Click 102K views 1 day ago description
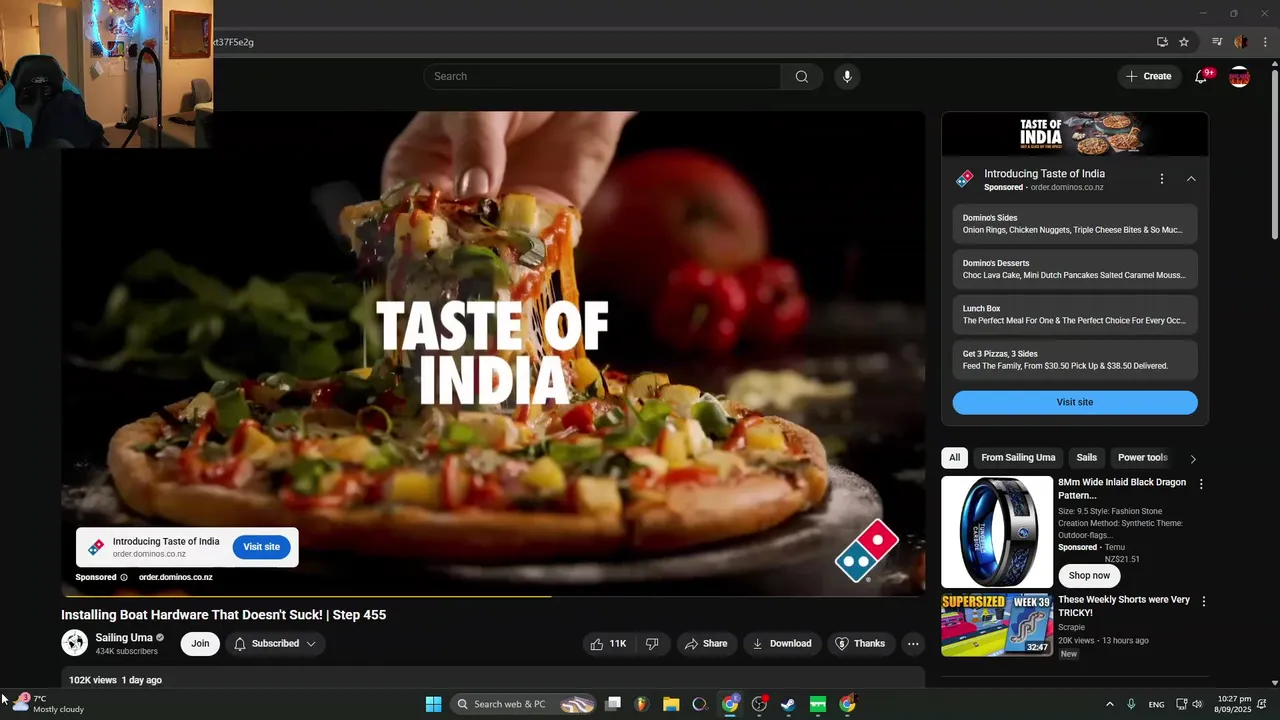The width and height of the screenshot is (1280, 720). [115, 680]
